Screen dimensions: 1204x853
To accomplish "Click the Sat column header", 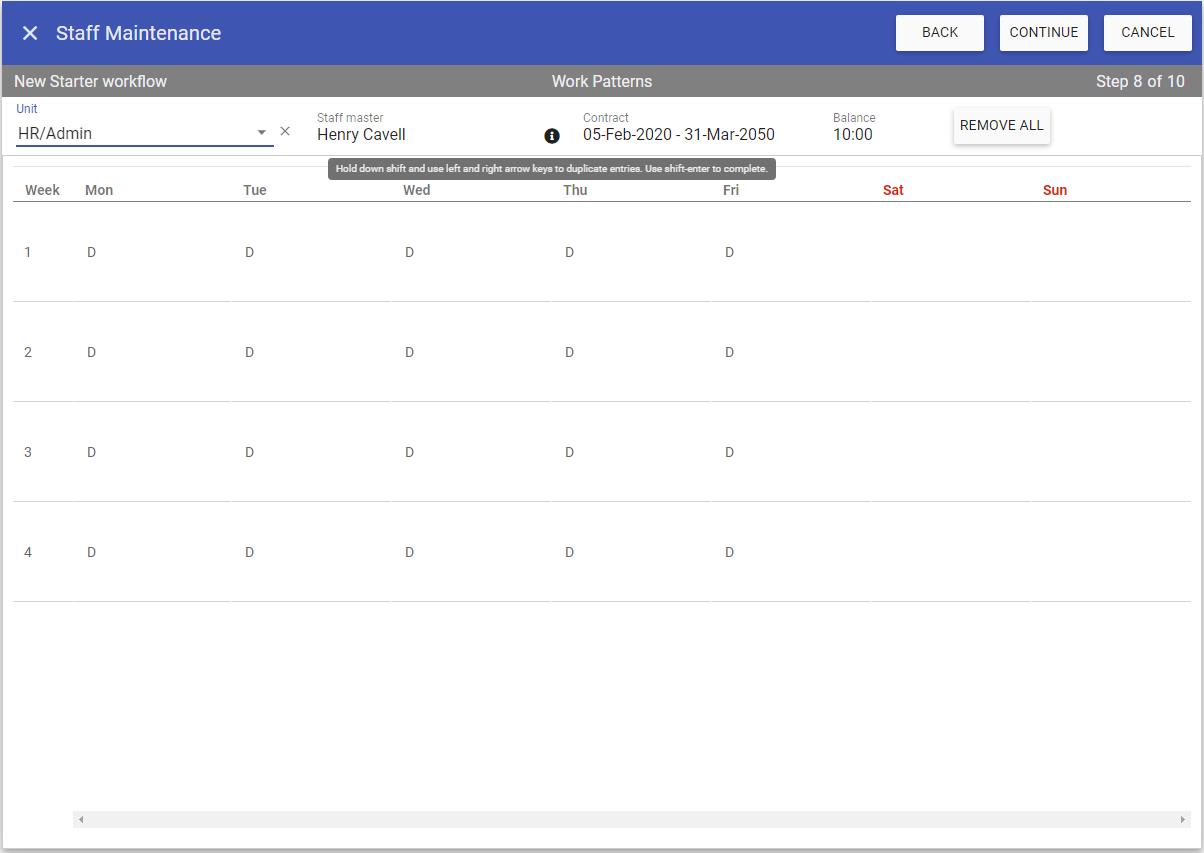I will coord(893,190).
